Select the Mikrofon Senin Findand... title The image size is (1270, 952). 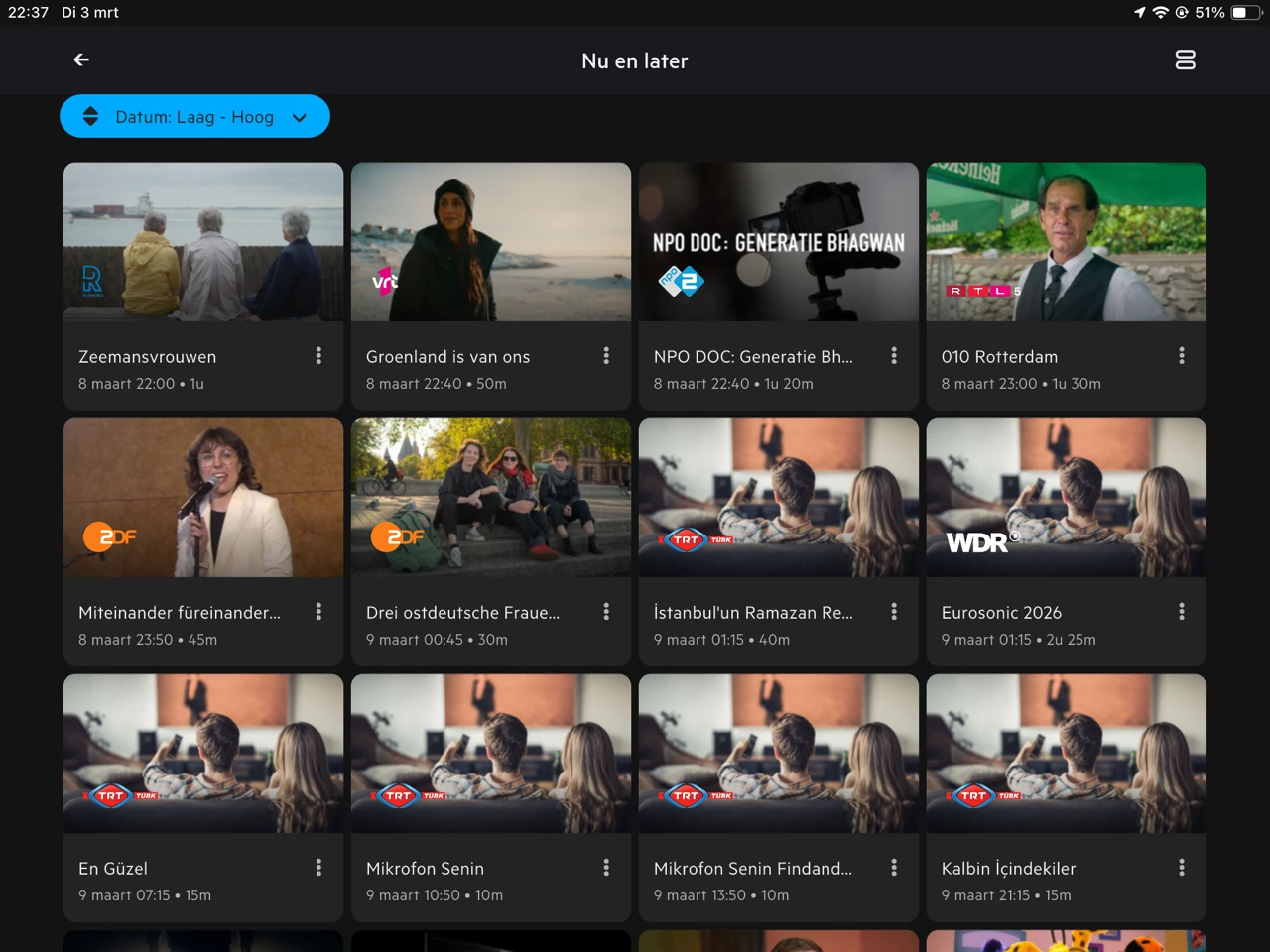(x=753, y=869)
